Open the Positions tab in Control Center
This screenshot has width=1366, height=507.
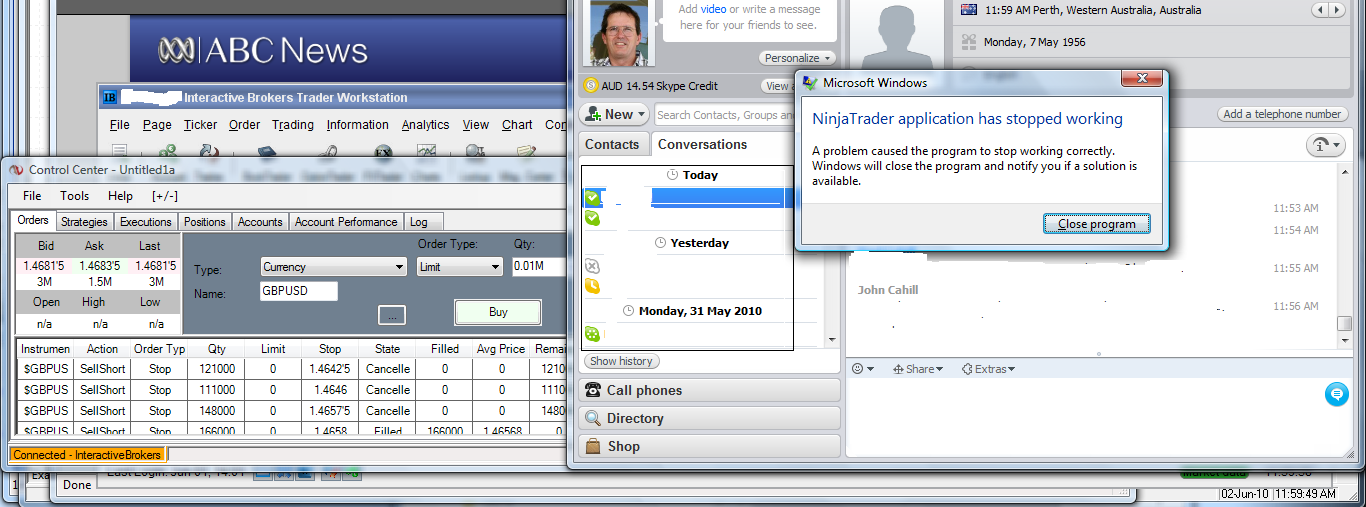click(x=205, y=222)
